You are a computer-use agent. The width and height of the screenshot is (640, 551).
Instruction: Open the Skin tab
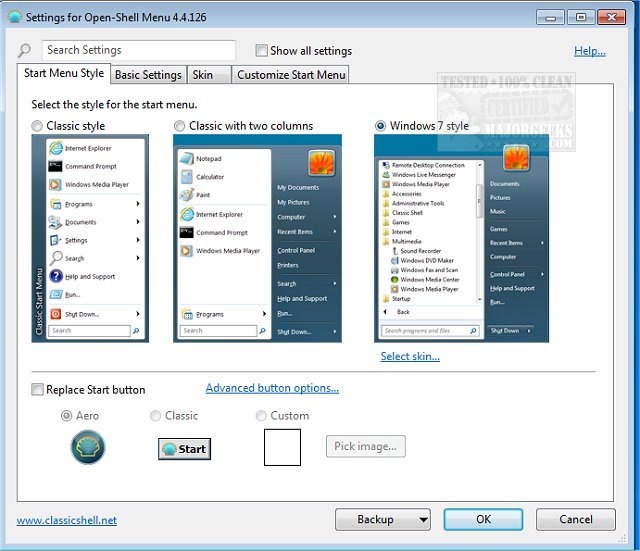click(203, 75)
